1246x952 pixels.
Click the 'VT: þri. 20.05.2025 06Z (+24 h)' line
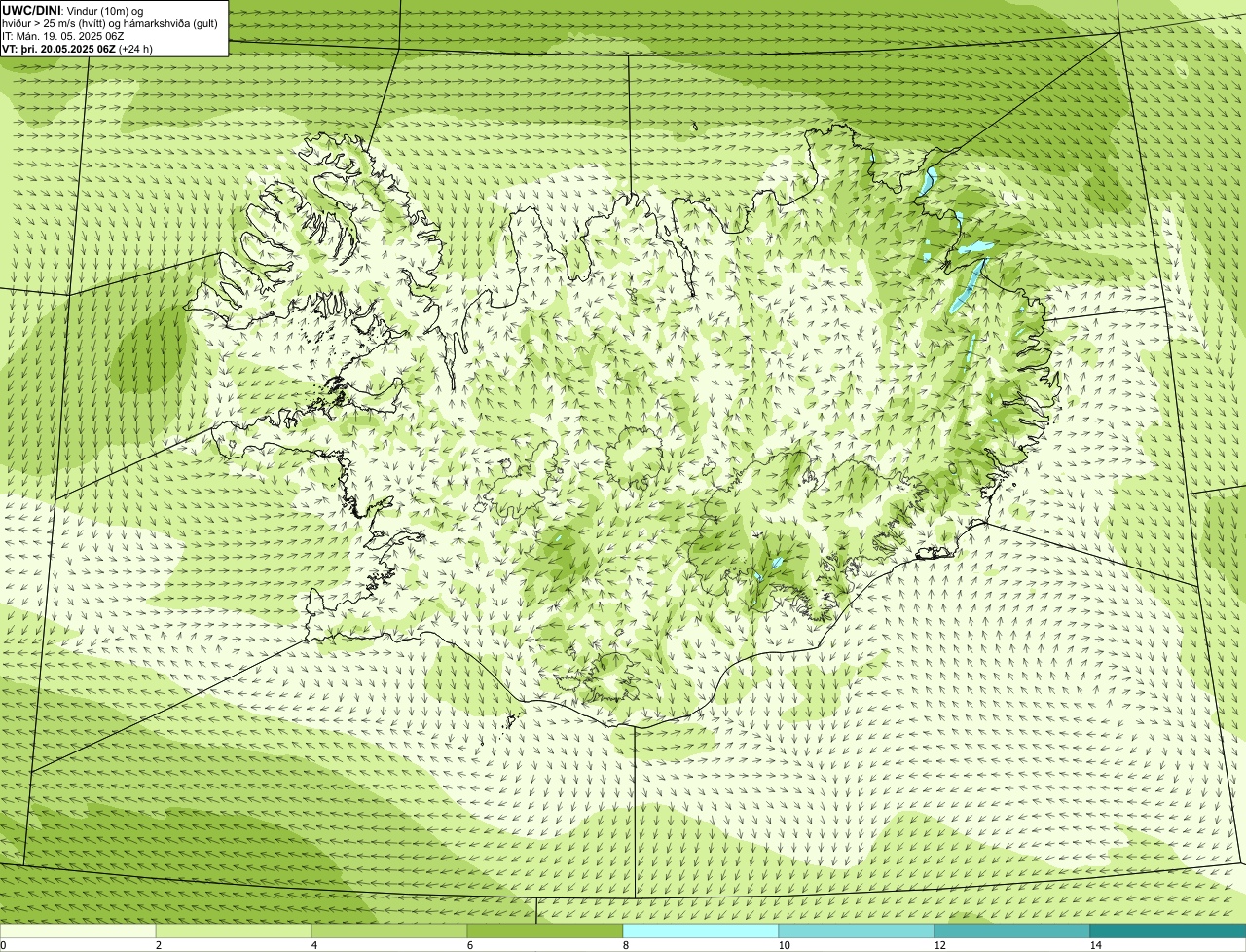78,48
